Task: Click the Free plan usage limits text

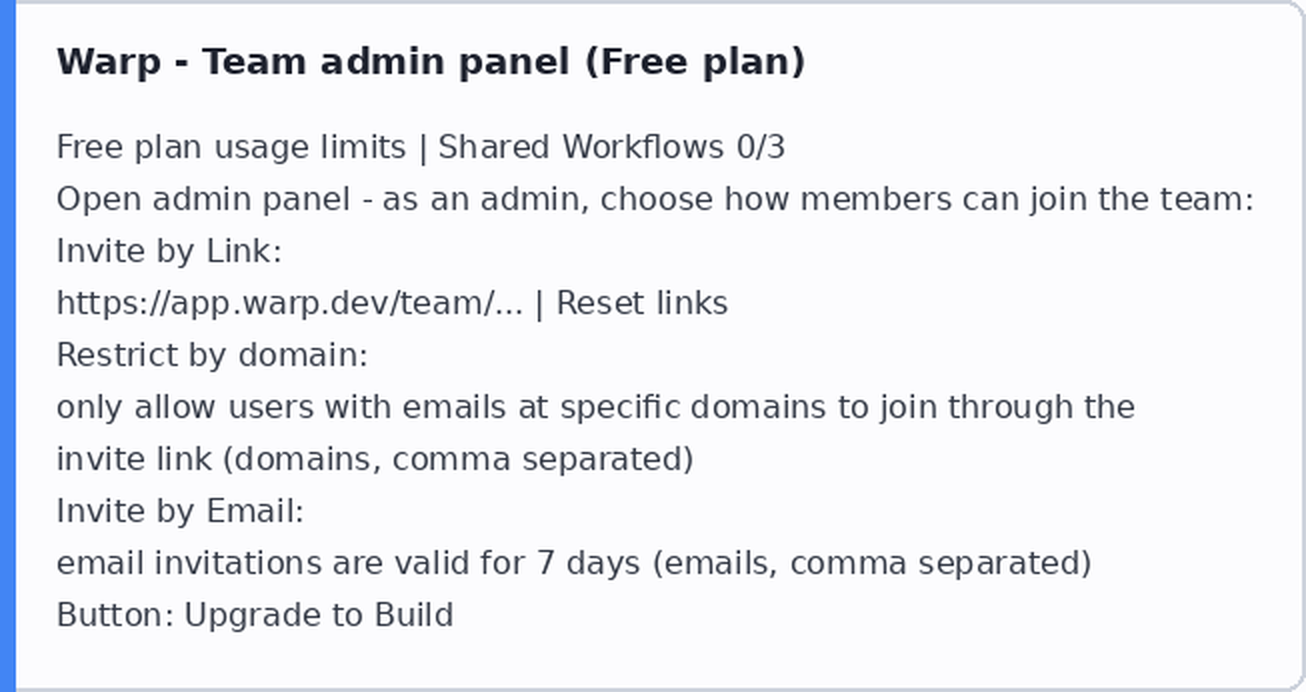Action: [231, 147]
